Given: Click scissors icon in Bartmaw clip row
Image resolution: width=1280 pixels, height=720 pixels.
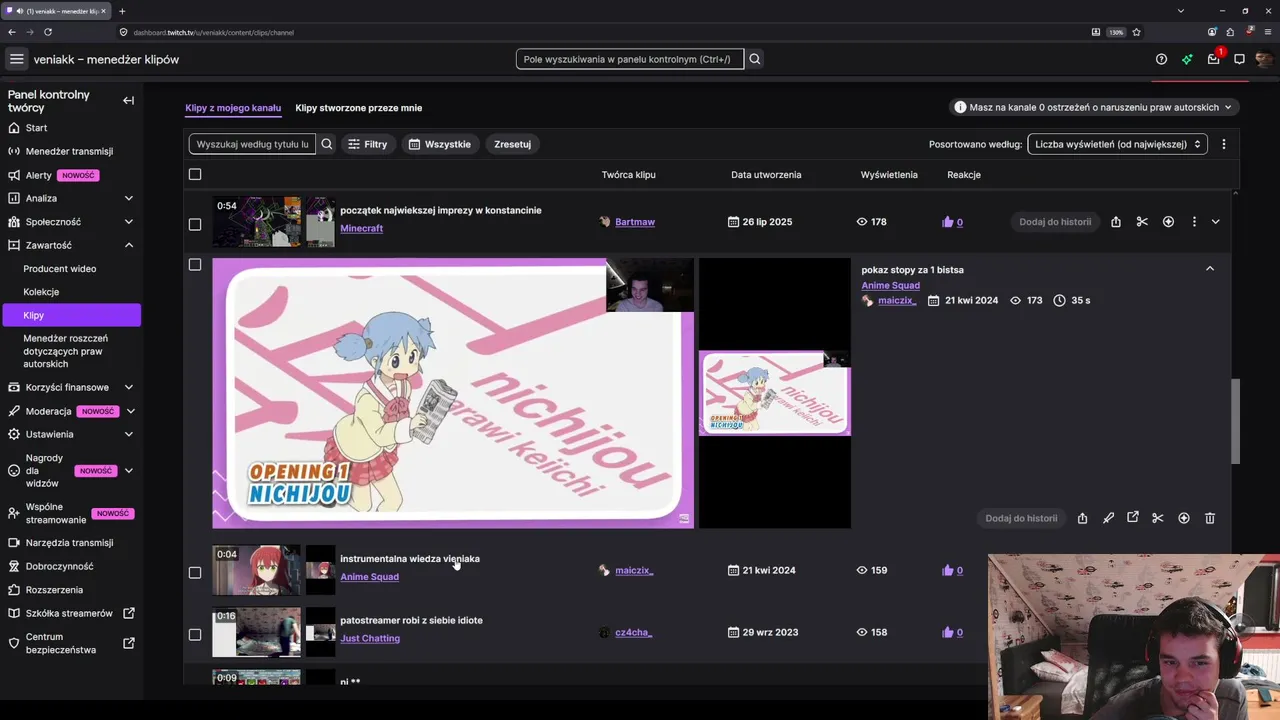Looking at the screenshot, I should coord(1142,222).
